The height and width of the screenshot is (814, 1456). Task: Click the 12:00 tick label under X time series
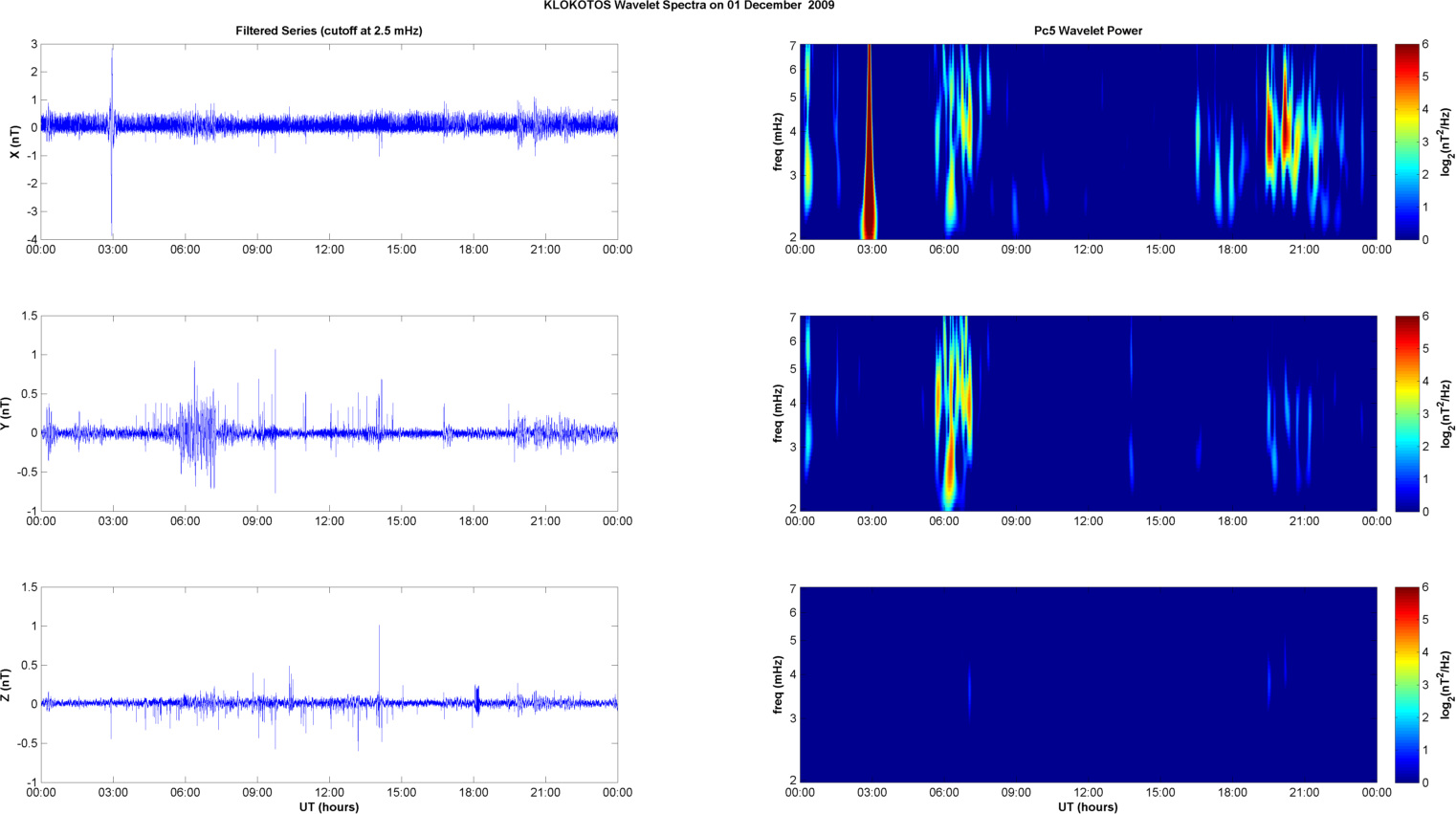(329, 250)
